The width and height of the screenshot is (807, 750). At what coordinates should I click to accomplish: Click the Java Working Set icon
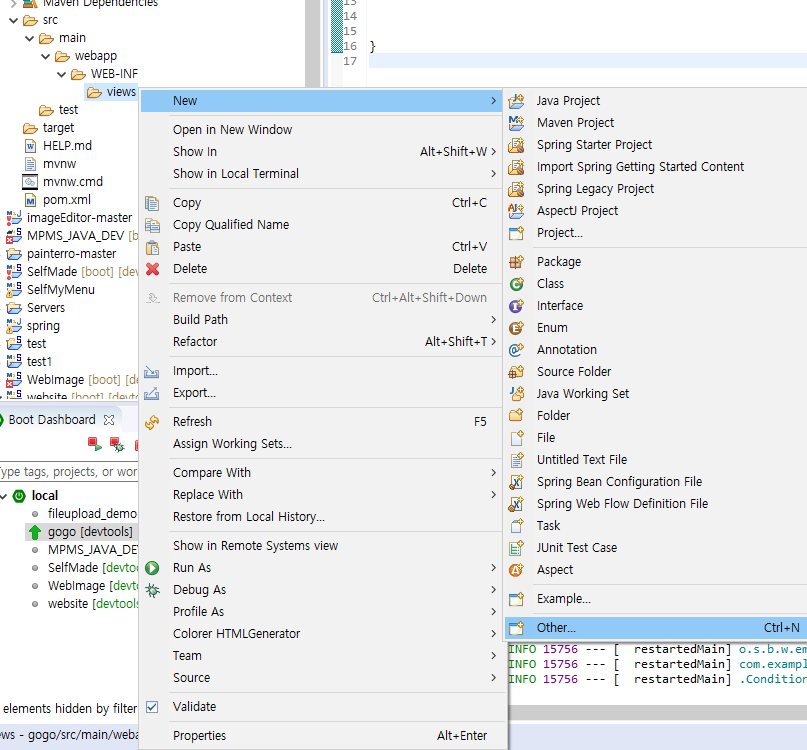(x=516, y=394)
